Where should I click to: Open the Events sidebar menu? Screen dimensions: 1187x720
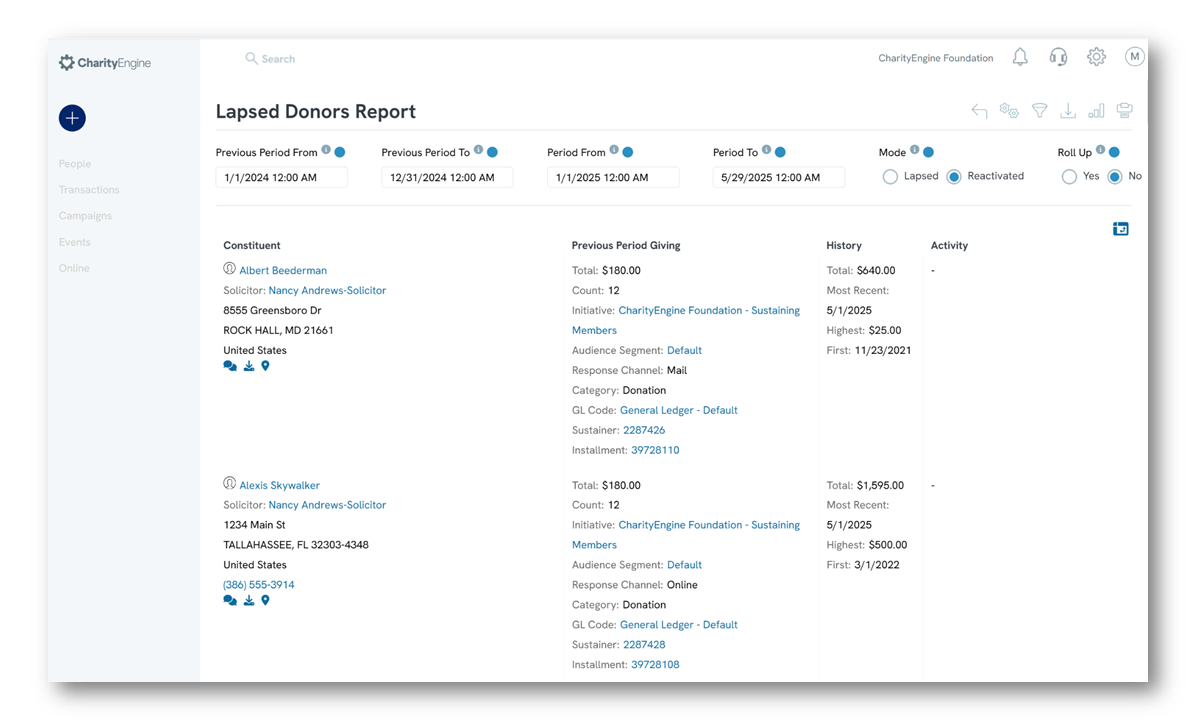pyautogui.click(x=75, y=242)
